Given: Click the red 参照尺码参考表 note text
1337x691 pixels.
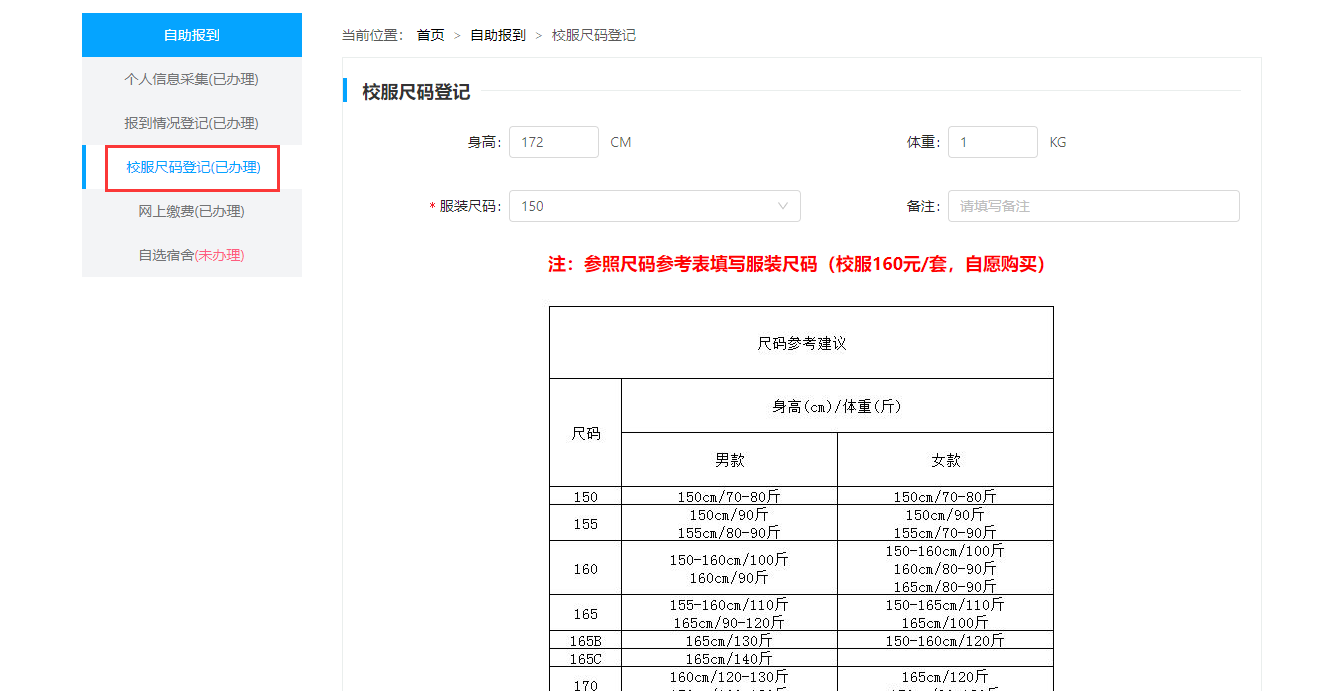Looking at the screenshot, I should pos(797,264).
